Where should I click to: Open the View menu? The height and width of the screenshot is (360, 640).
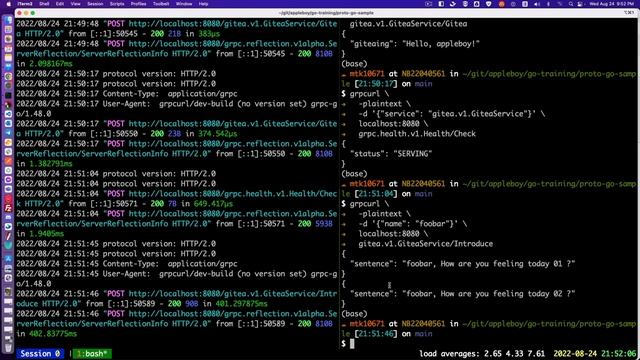click(x=76, y=4)
